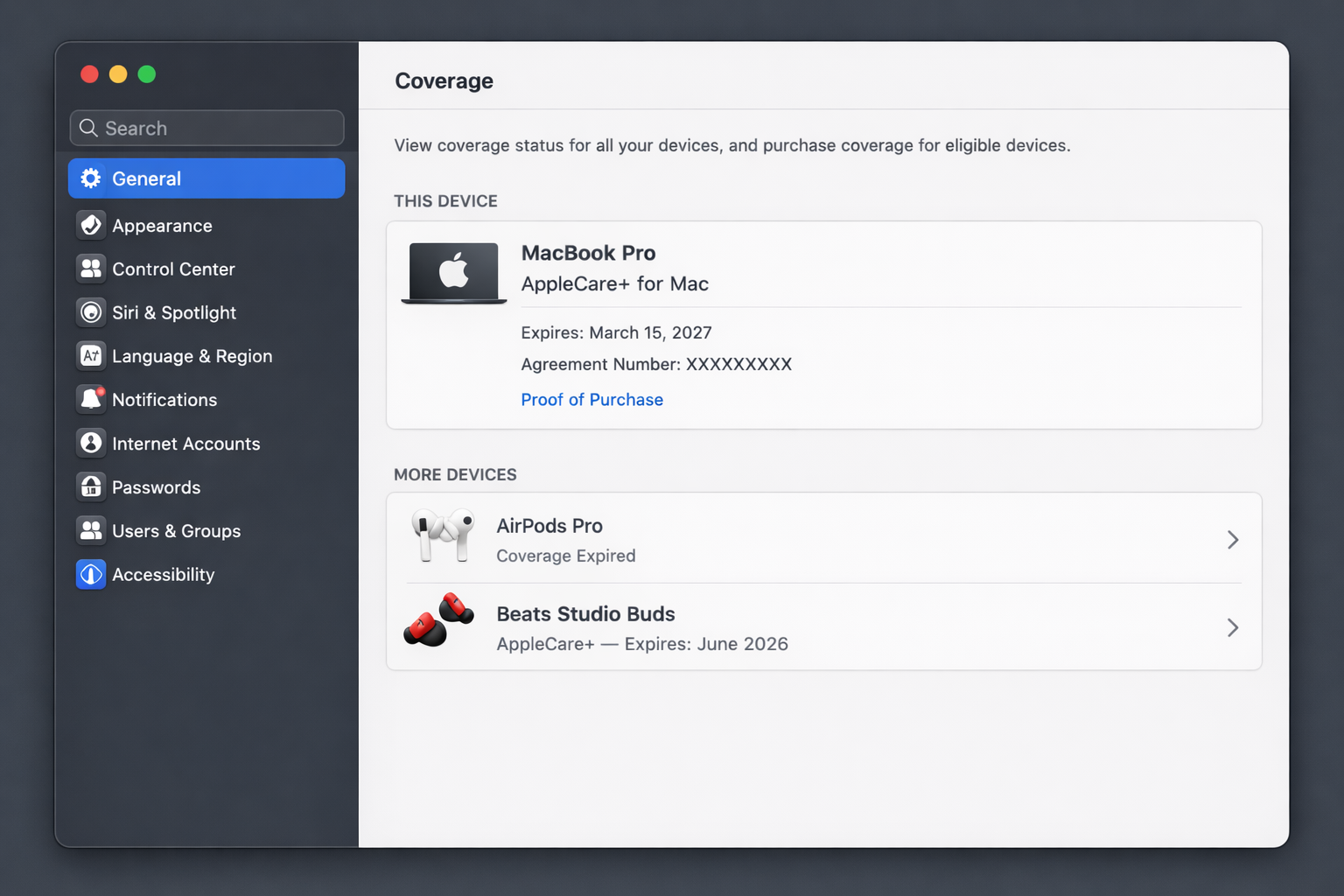Select the Notifications icon with the red badge
The image size is (1344, 896).
coord(91,400)
